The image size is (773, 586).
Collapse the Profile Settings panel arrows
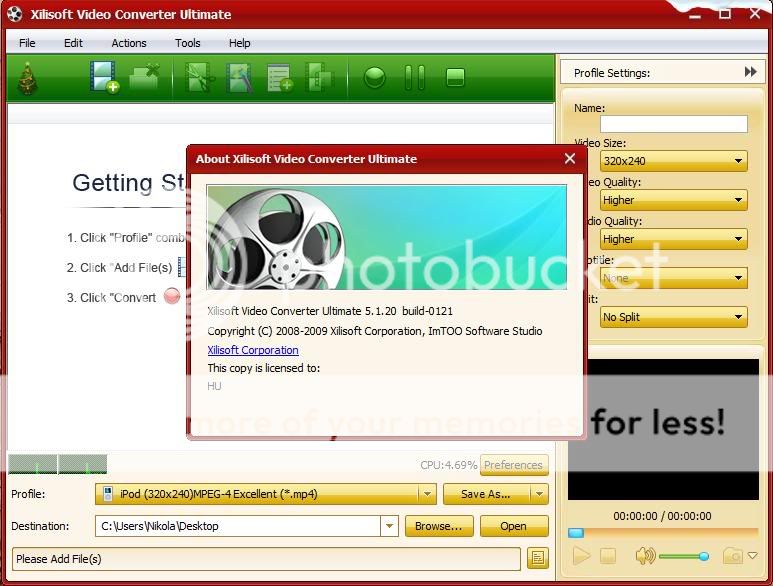tap(750, 72)
